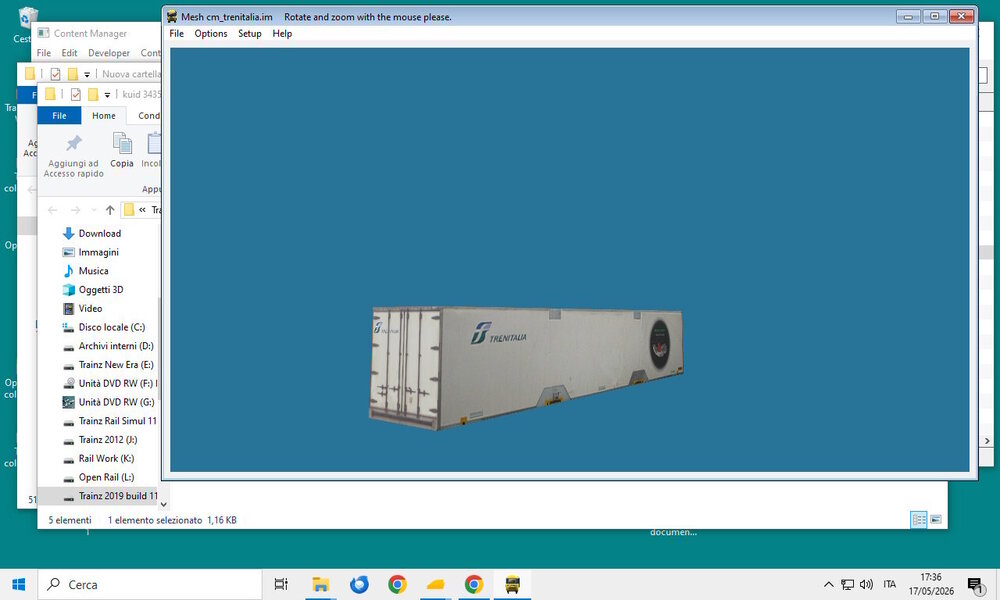This screenshot has width=1000, height=600.
Task: Open quick access toolbar dropdown in Nuova cartella window
Action: pyautogui.click(x=87, y=75)
